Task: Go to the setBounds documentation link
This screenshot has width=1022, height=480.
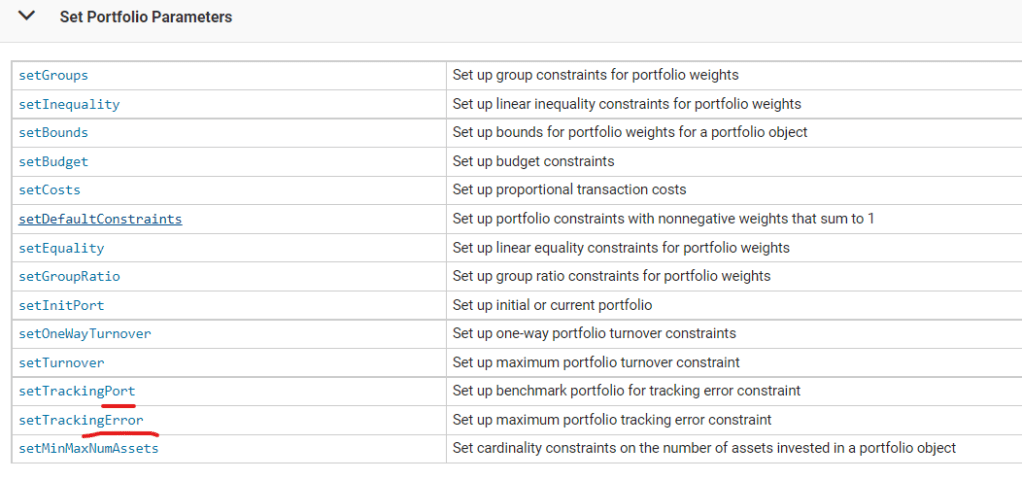Action: [x=53, y=133]
